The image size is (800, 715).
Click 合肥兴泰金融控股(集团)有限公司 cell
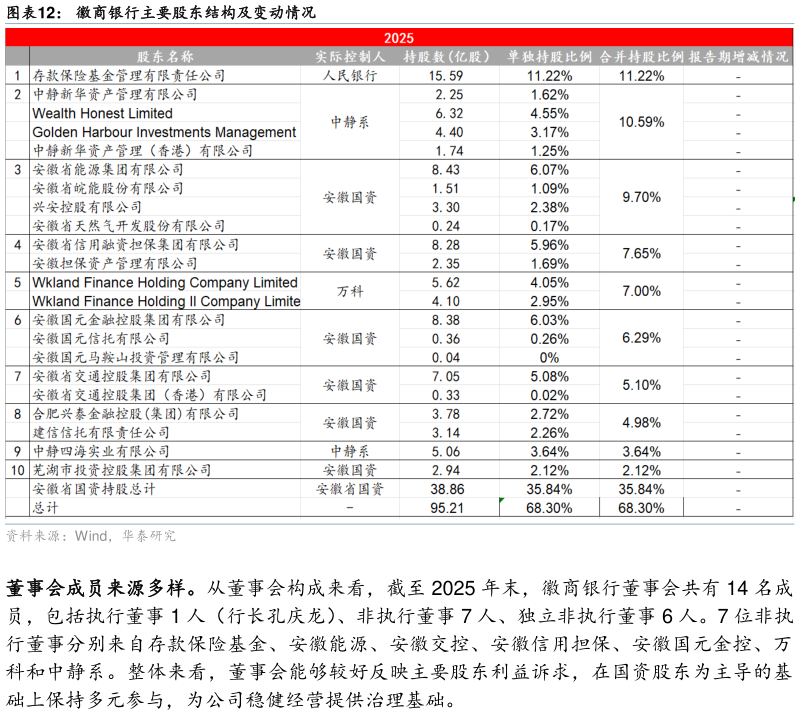coord(136,414)
